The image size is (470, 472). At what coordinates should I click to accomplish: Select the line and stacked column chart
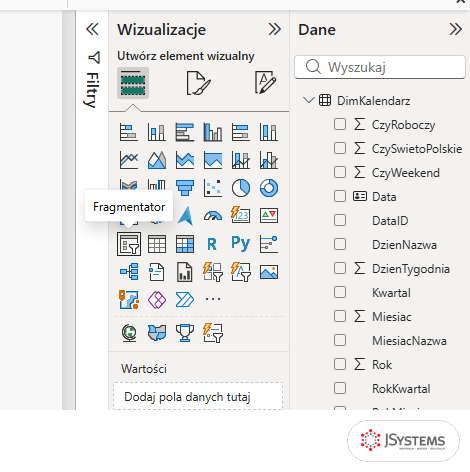(241, 160)
